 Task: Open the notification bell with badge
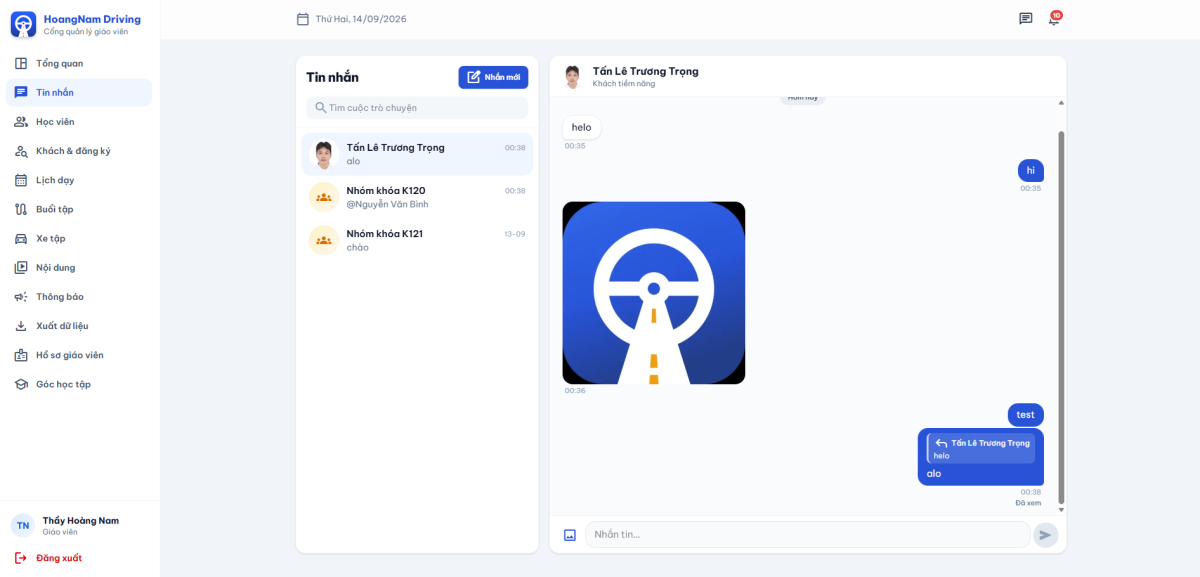(x=1054, y=18)
